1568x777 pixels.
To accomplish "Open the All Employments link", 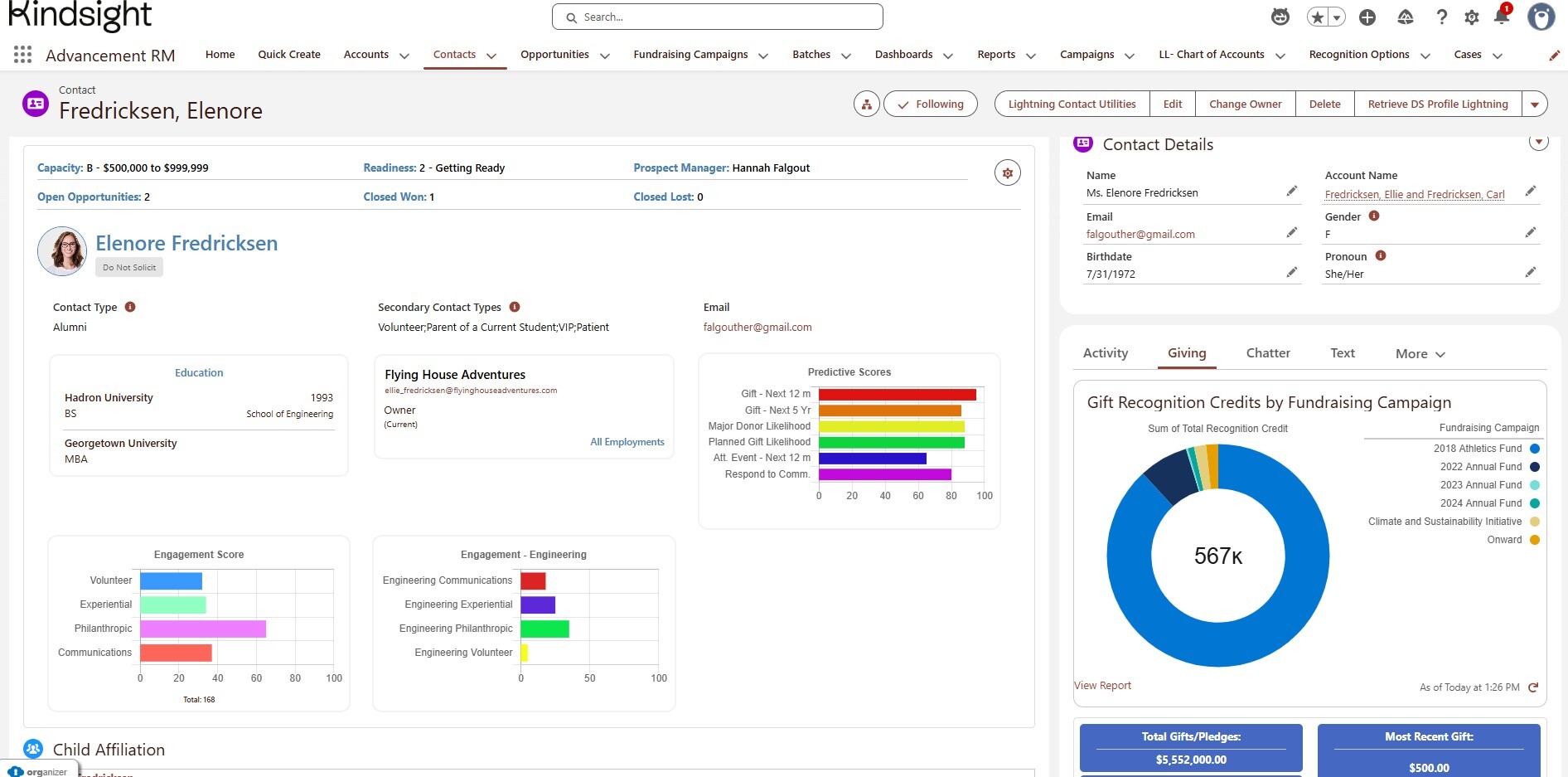I will click(627, 442).
